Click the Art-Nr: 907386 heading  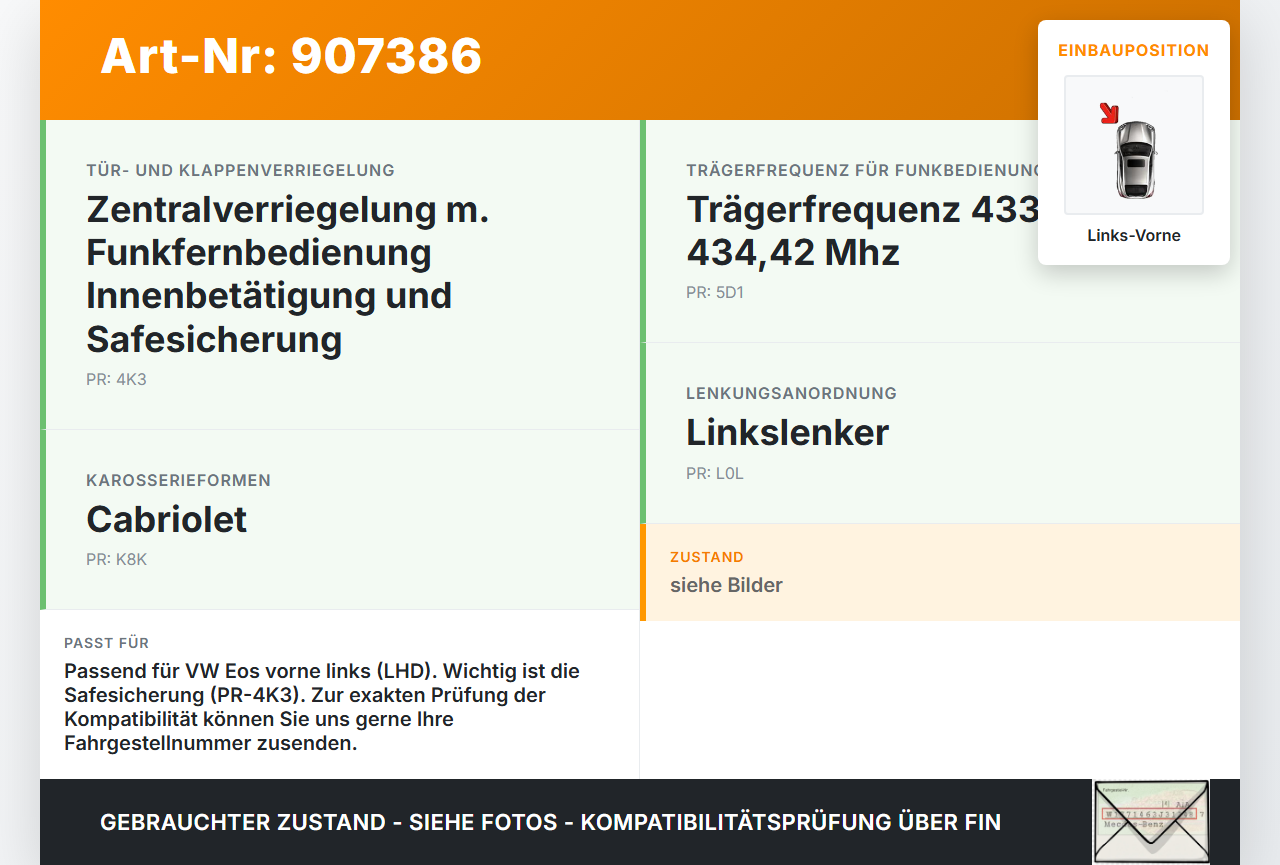(291, 56)
